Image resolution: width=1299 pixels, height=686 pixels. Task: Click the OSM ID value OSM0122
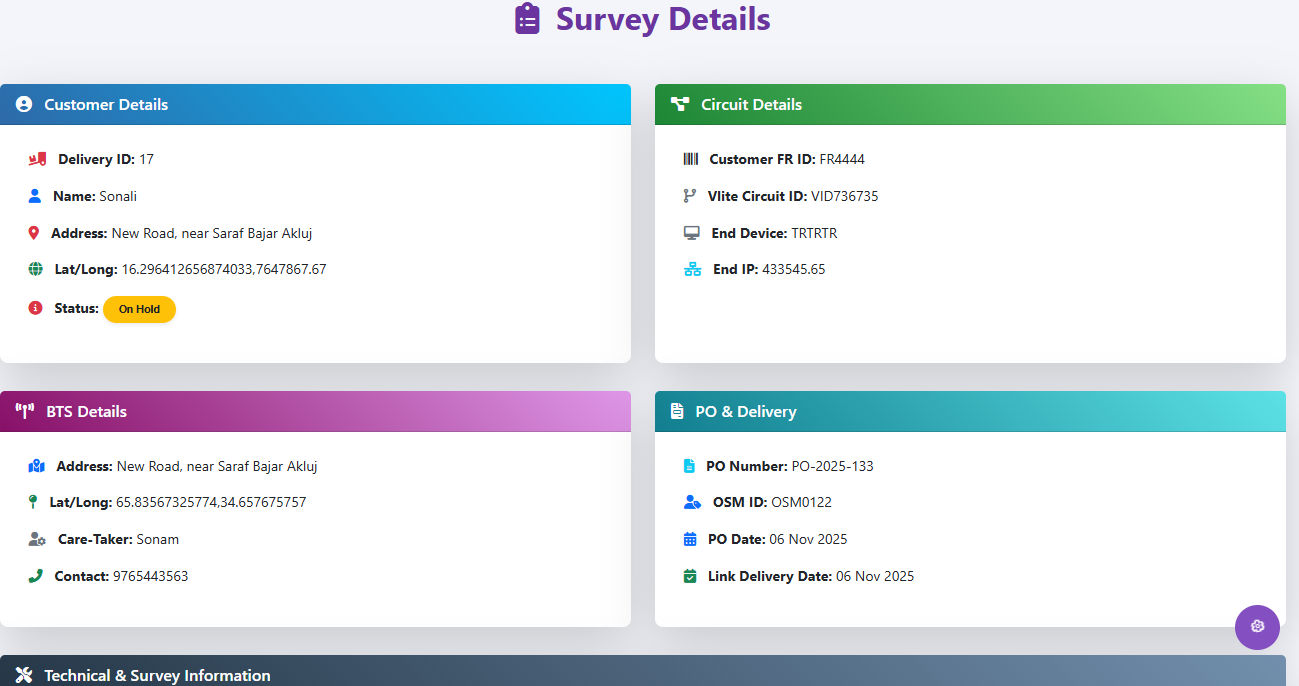(x=802, y=502)
